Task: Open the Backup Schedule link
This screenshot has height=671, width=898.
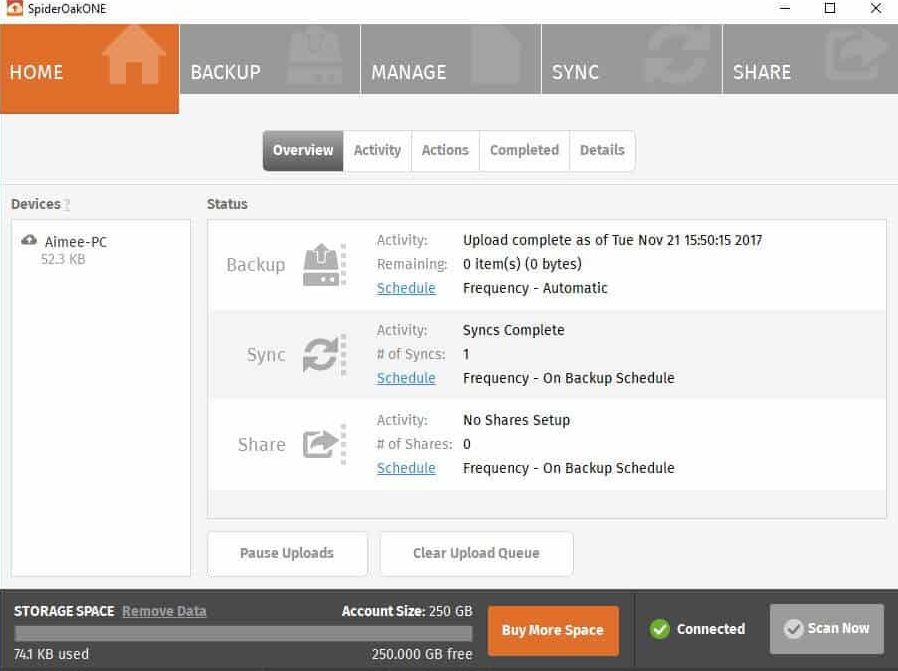Action: coord(406,288)
